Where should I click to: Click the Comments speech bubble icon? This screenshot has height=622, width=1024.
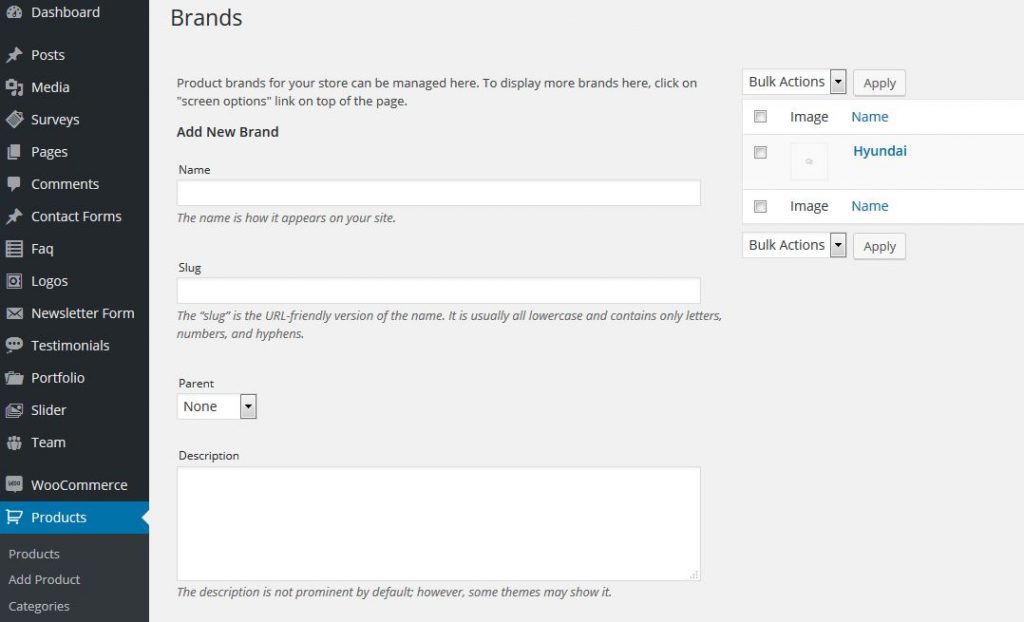[x=14, y=184]
